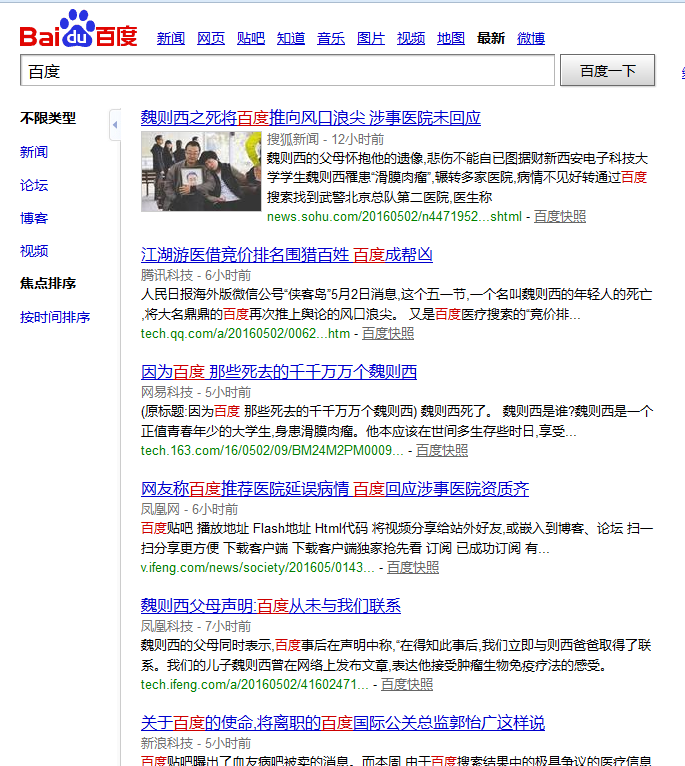The width and height of the screenshot is (685, 766).
Task: Open the 贴吧 tab
Action: (x=251, y=38)
